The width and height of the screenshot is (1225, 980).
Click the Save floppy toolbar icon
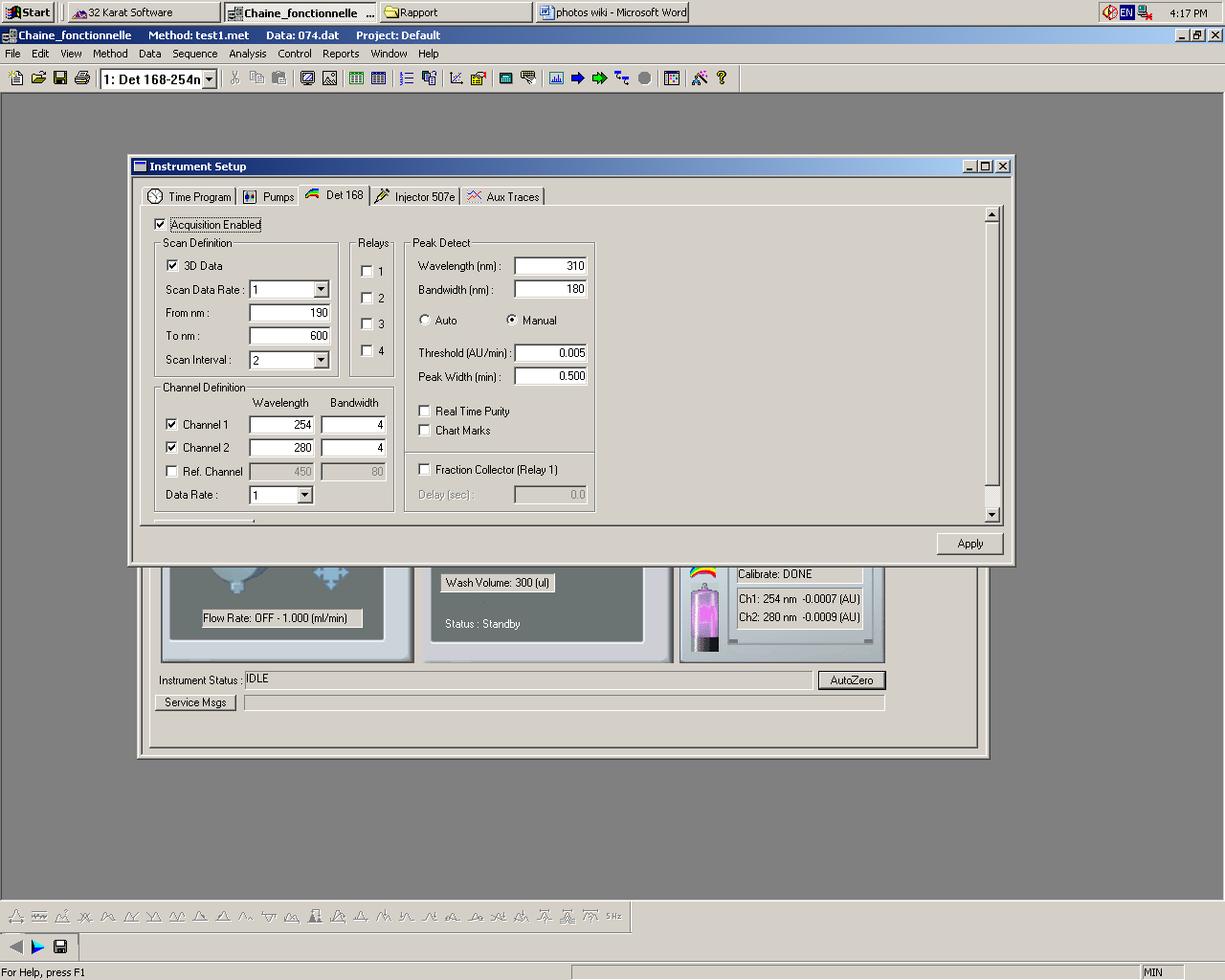click(x=60, y=78)
